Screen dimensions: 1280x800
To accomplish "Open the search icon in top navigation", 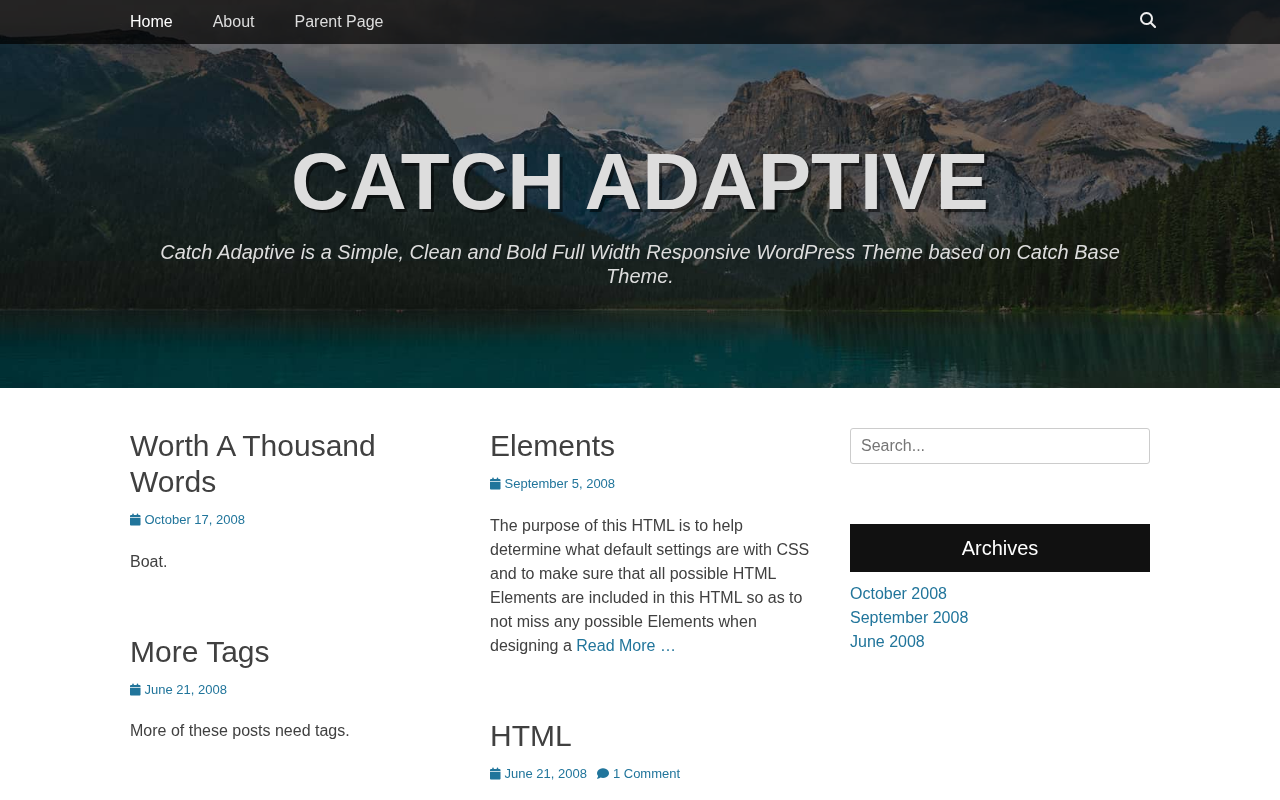I will point(1148,21).
